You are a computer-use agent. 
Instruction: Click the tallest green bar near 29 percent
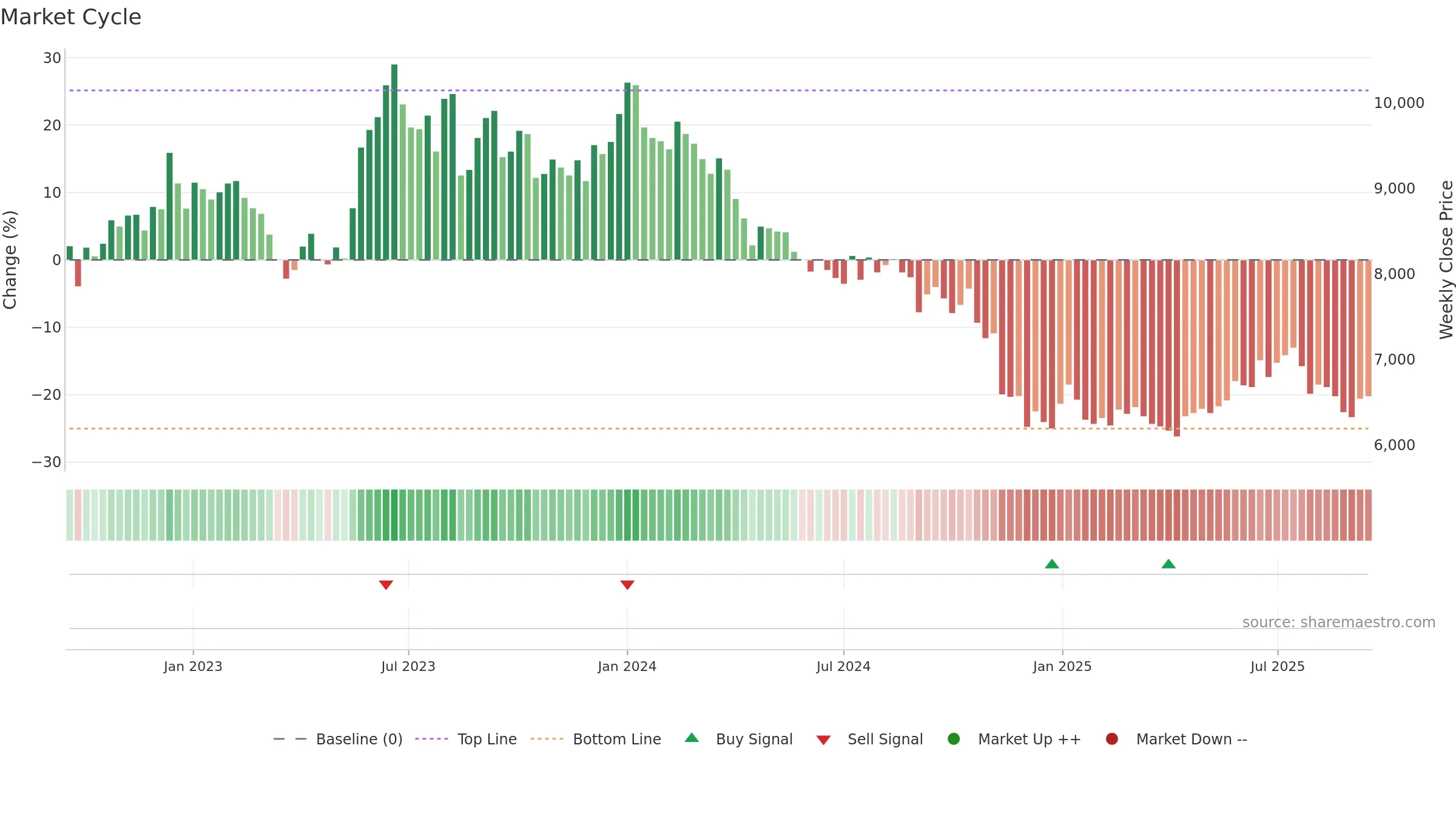[394, 162]
